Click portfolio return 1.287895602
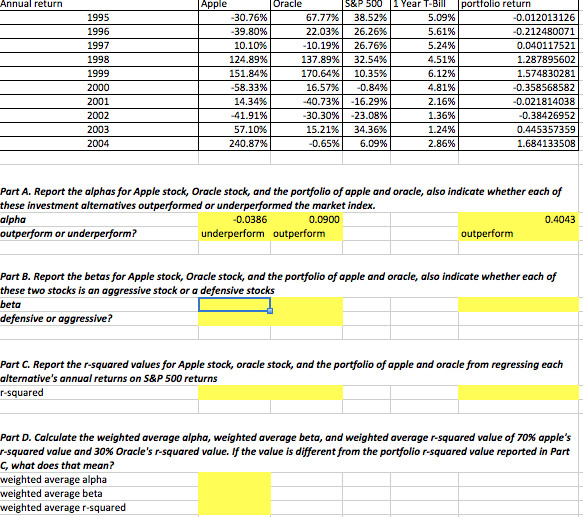583x517 pixels. [518, 60]
